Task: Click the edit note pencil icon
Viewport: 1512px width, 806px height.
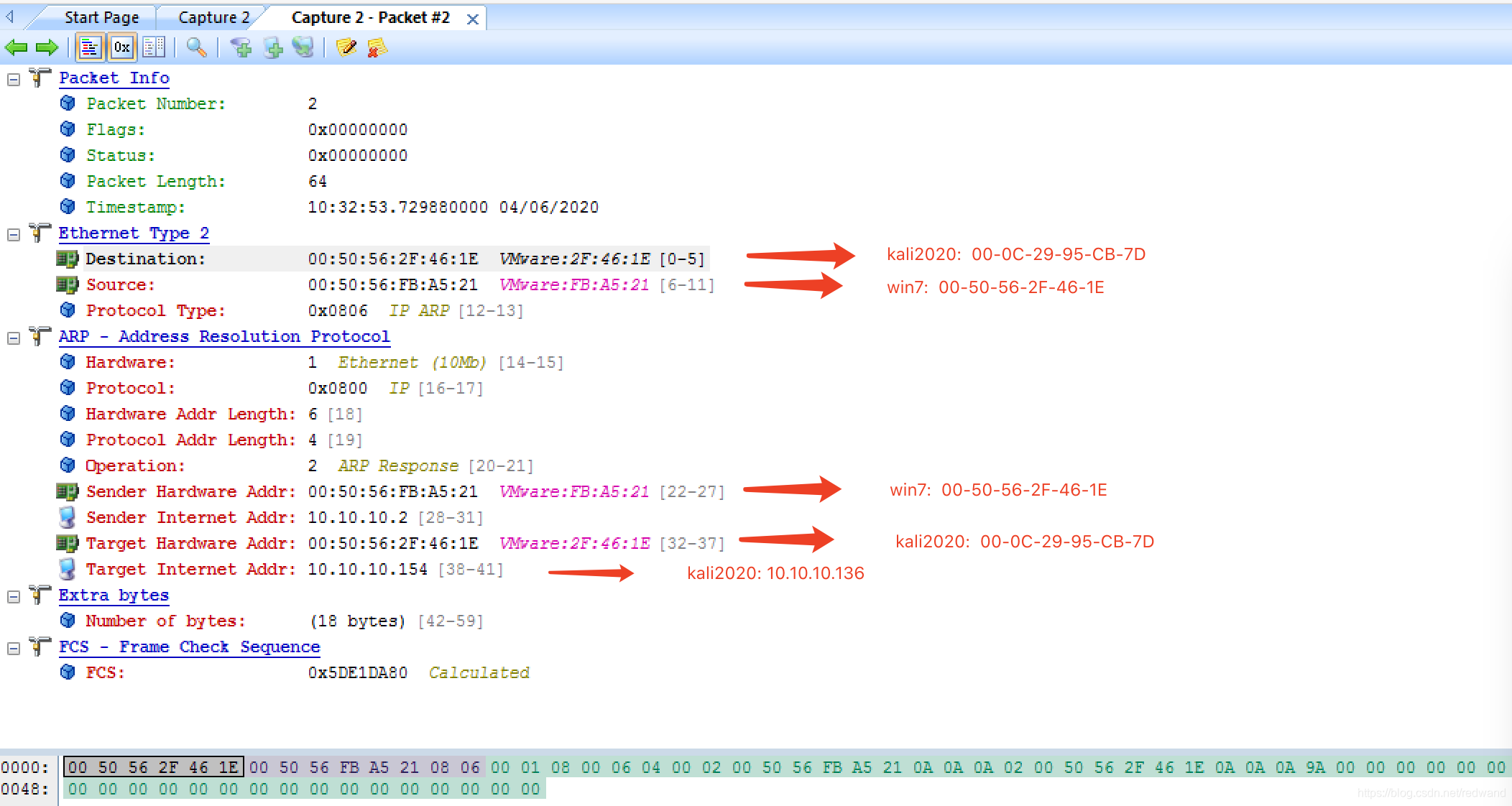Action: (x=346, y=48)
